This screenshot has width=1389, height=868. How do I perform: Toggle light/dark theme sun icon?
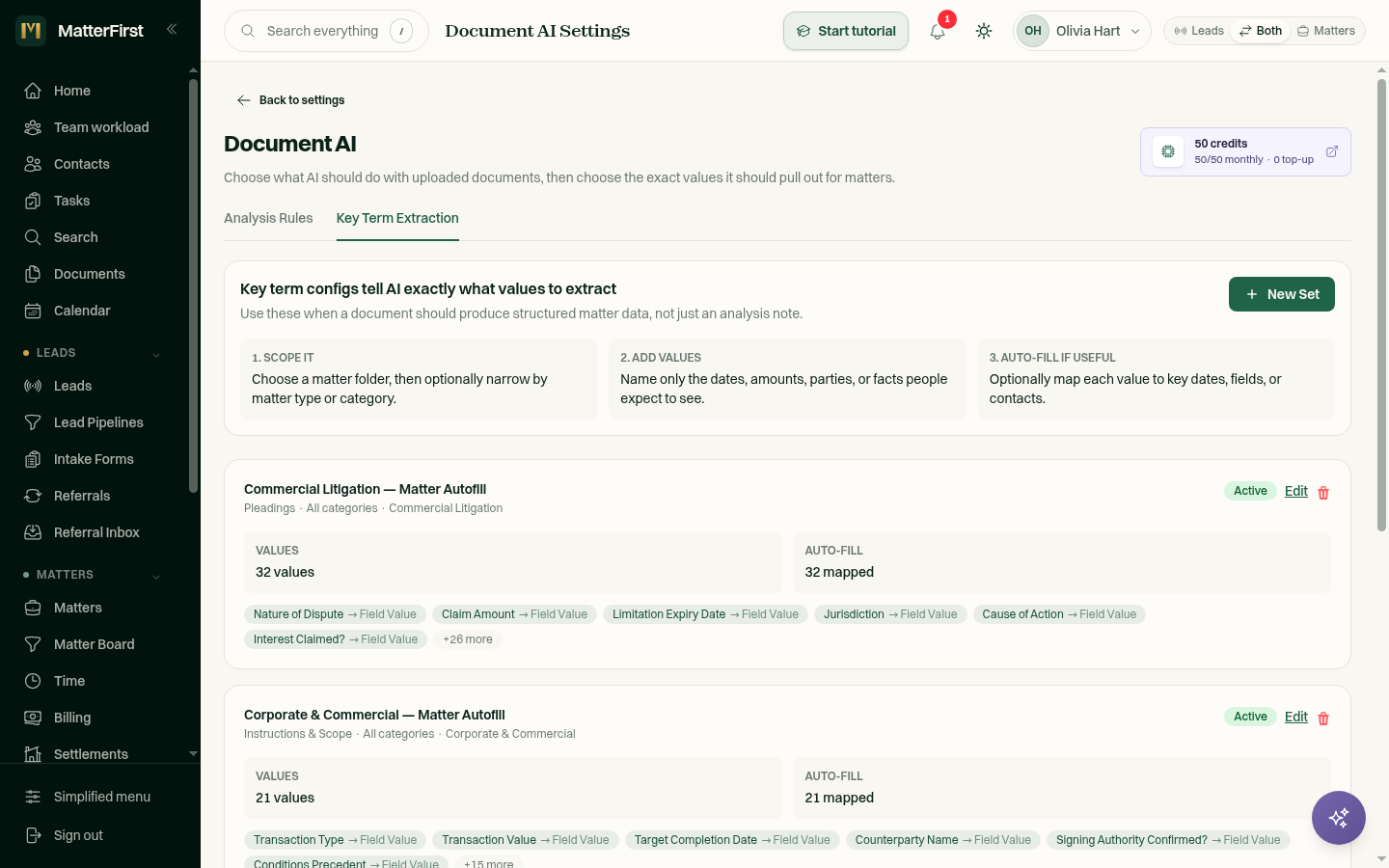(x=984, y=31)
